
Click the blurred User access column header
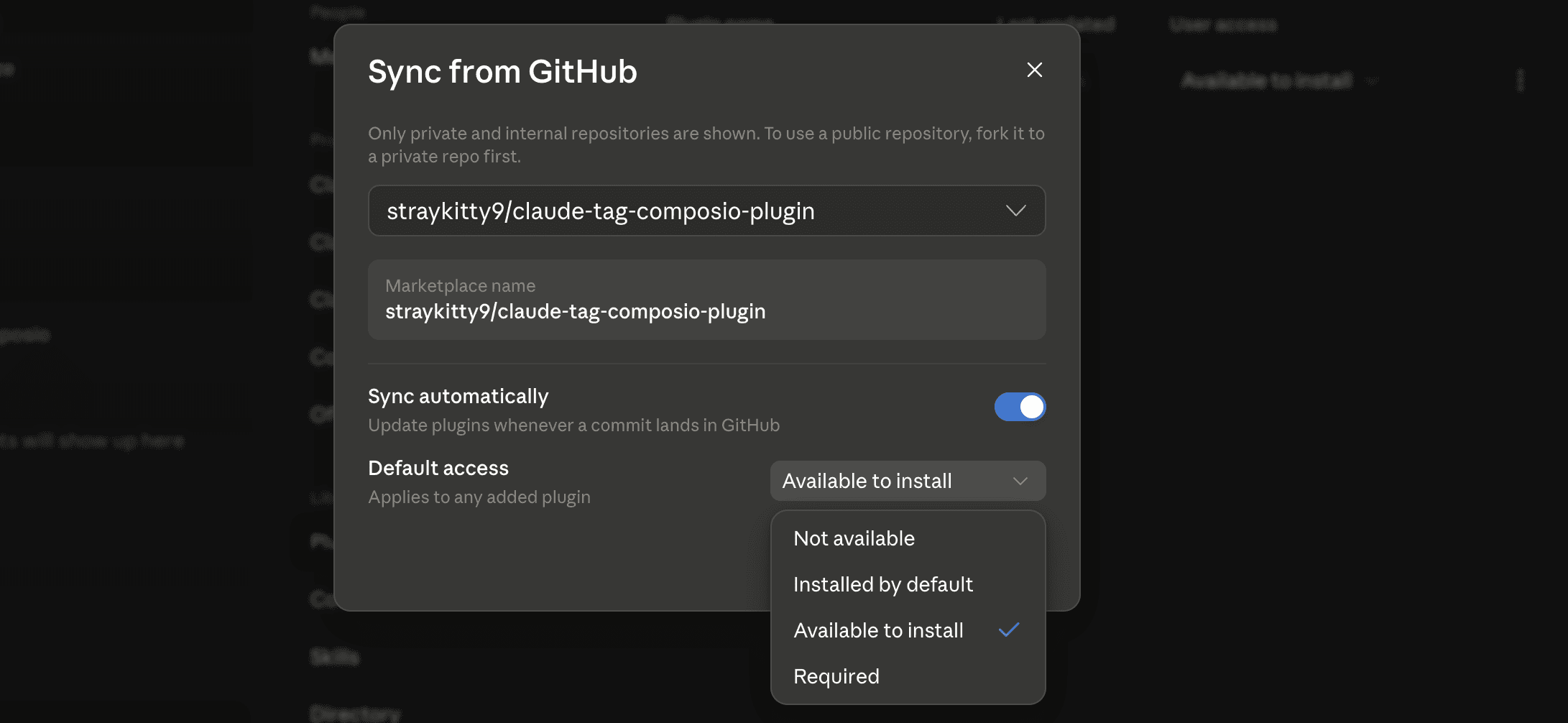tap(1223, 25)
